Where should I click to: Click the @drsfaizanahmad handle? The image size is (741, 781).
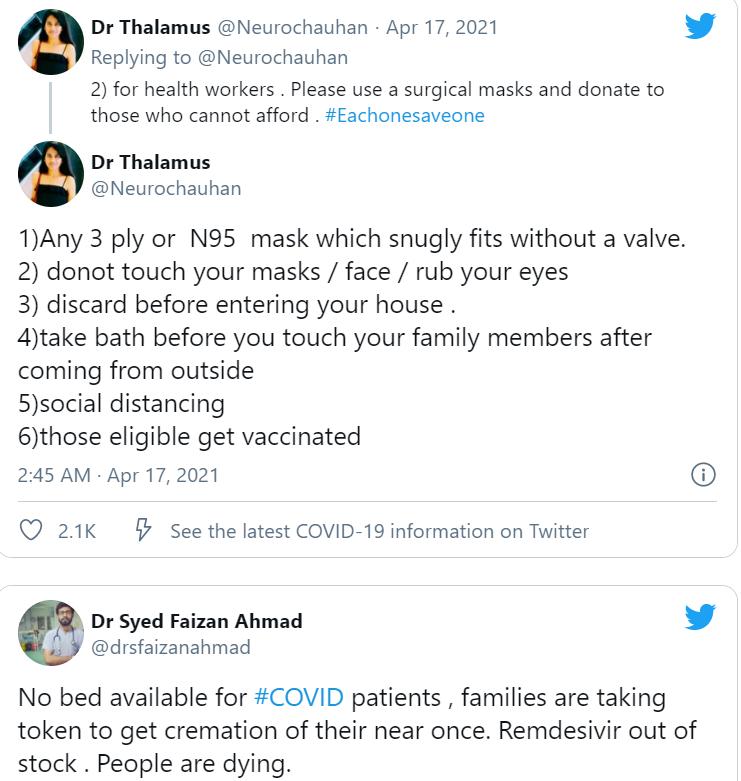tap(171, 647)
